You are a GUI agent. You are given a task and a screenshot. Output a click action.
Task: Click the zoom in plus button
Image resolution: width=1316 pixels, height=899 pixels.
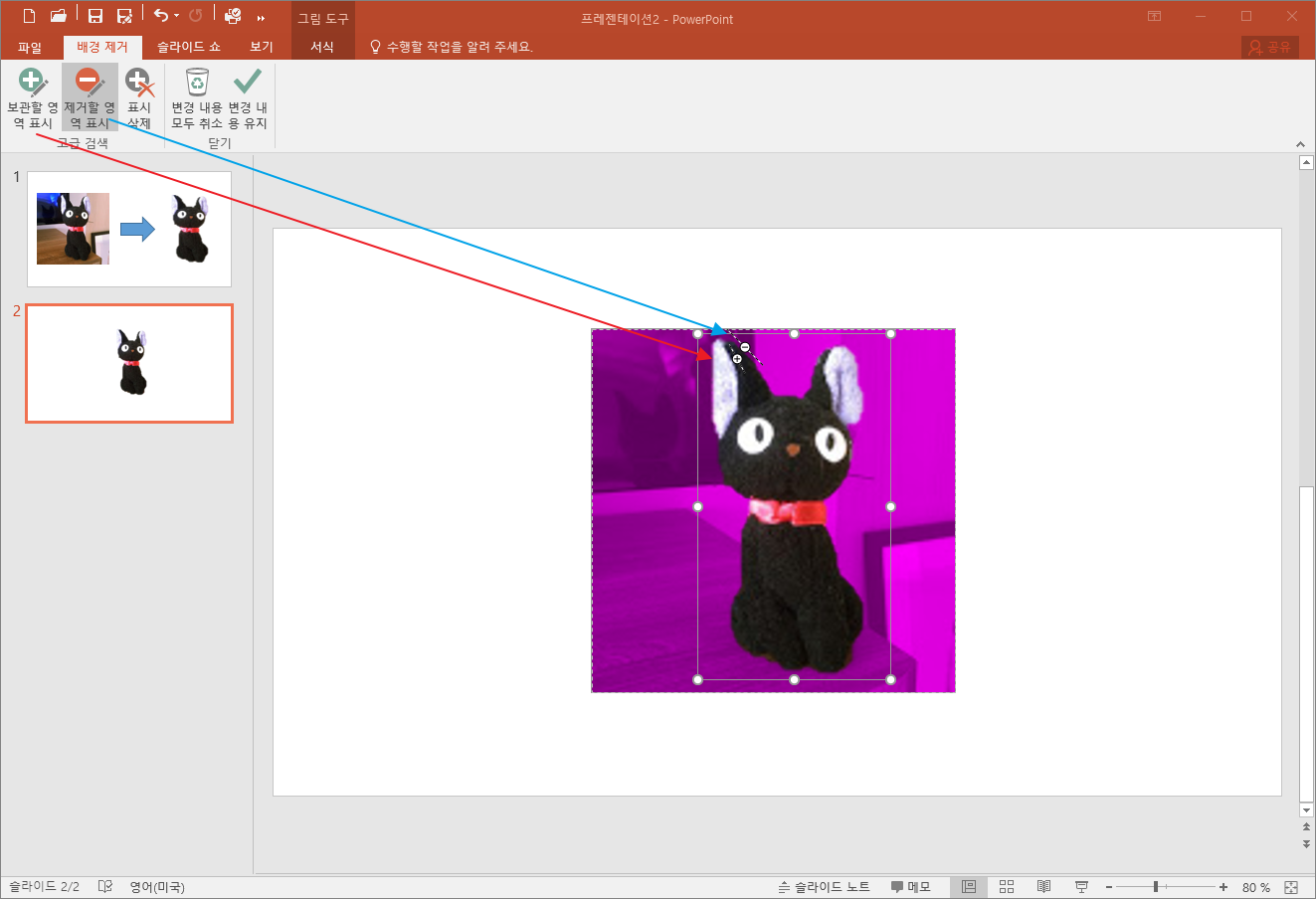[1223, 887]
